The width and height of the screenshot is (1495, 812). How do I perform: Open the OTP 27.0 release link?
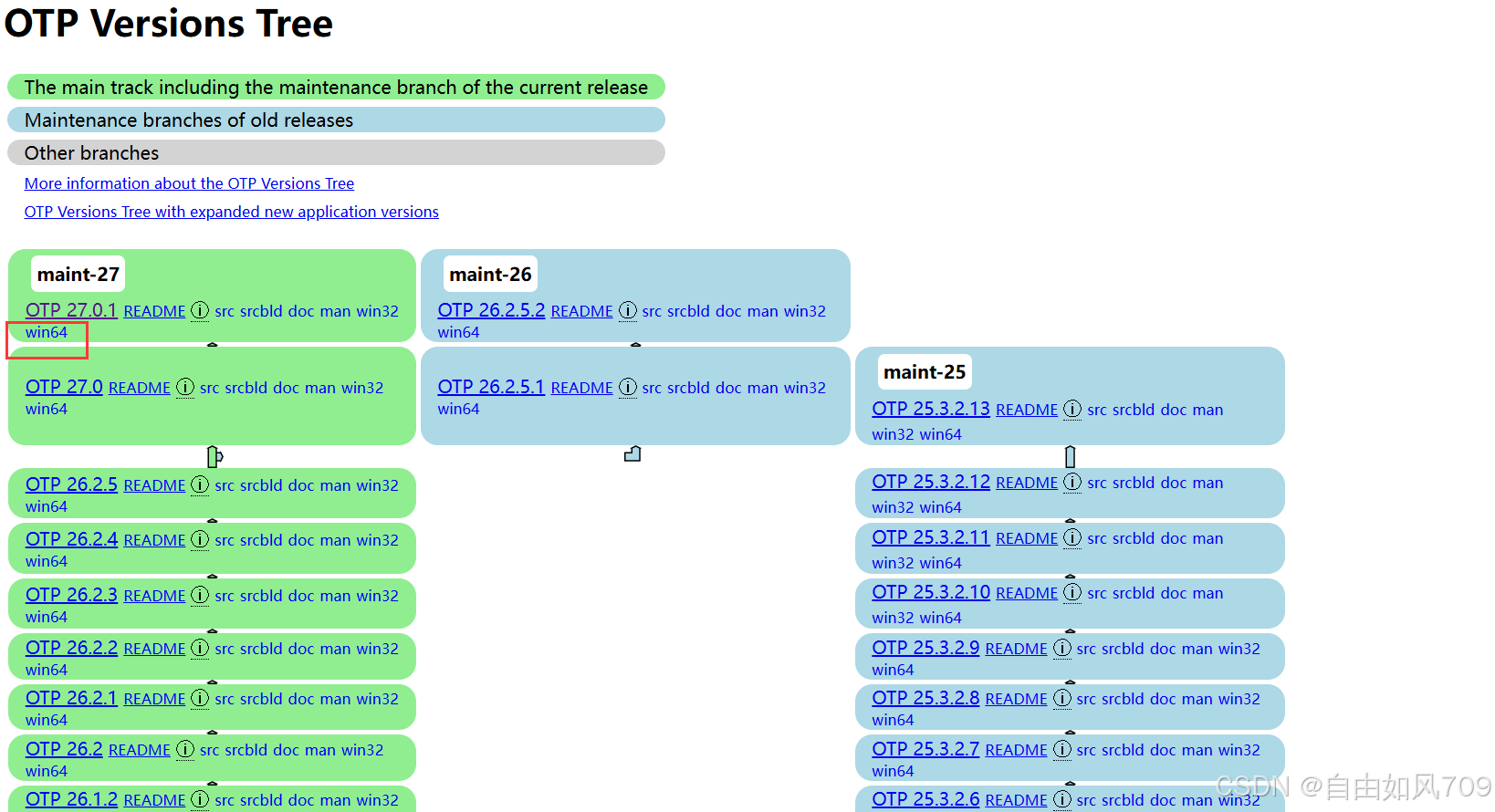pos(64,387)
